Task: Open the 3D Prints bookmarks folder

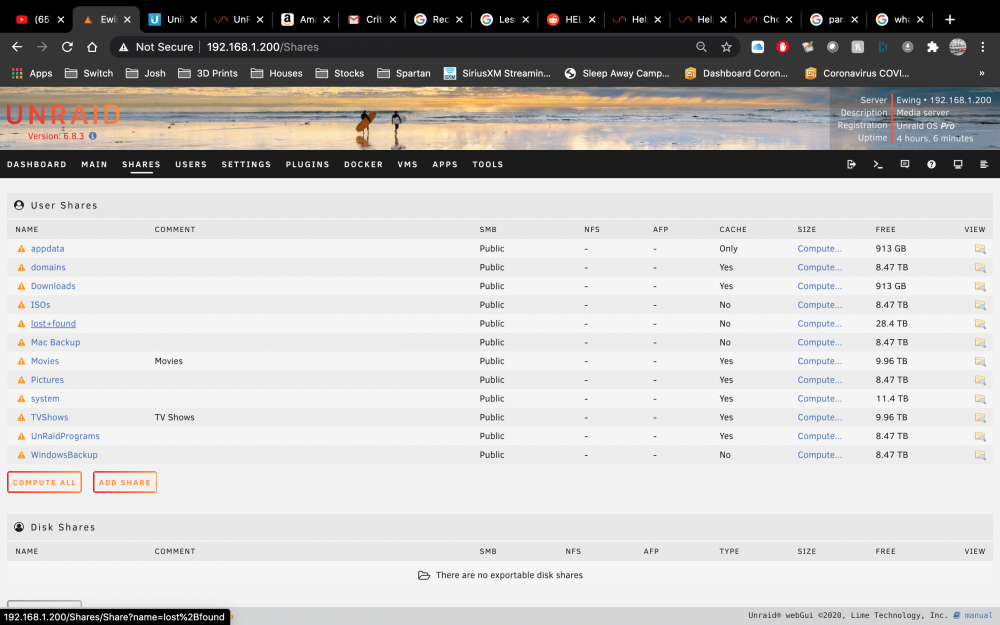Action: [x=208, y=73]
